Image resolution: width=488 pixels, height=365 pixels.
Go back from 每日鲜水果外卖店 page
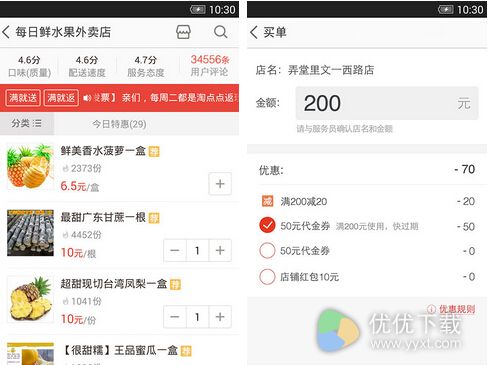click(x=6, y=32)
